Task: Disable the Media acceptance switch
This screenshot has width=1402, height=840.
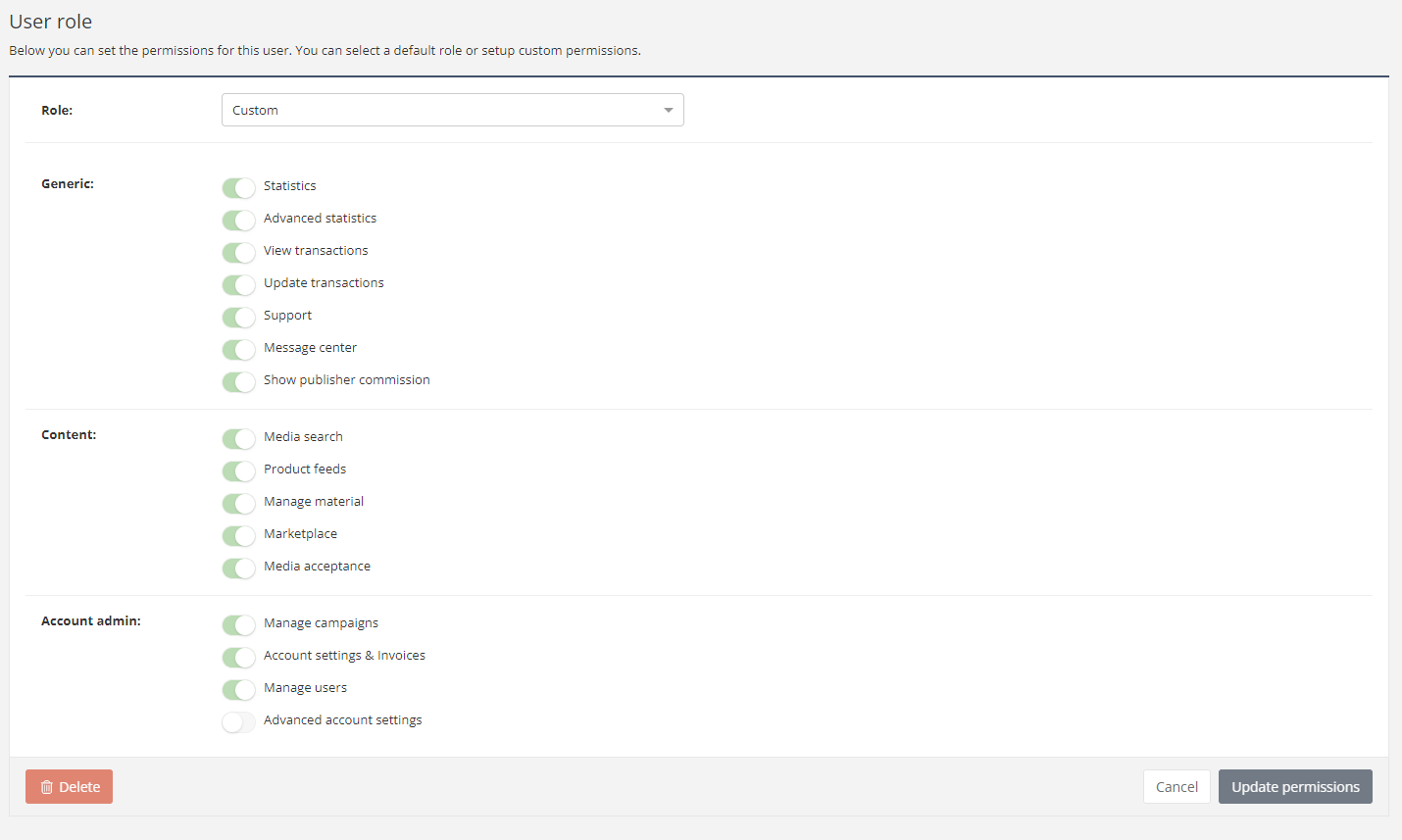Action: pos(238,568)
